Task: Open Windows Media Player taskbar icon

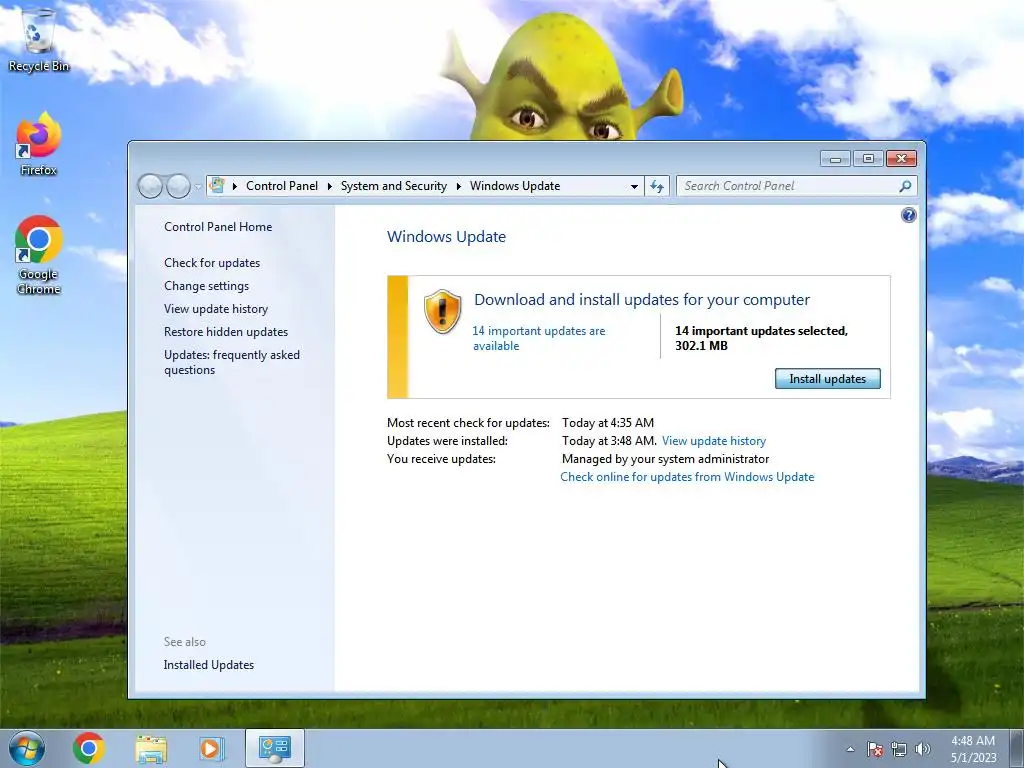Action: click(x=212, y=748)
